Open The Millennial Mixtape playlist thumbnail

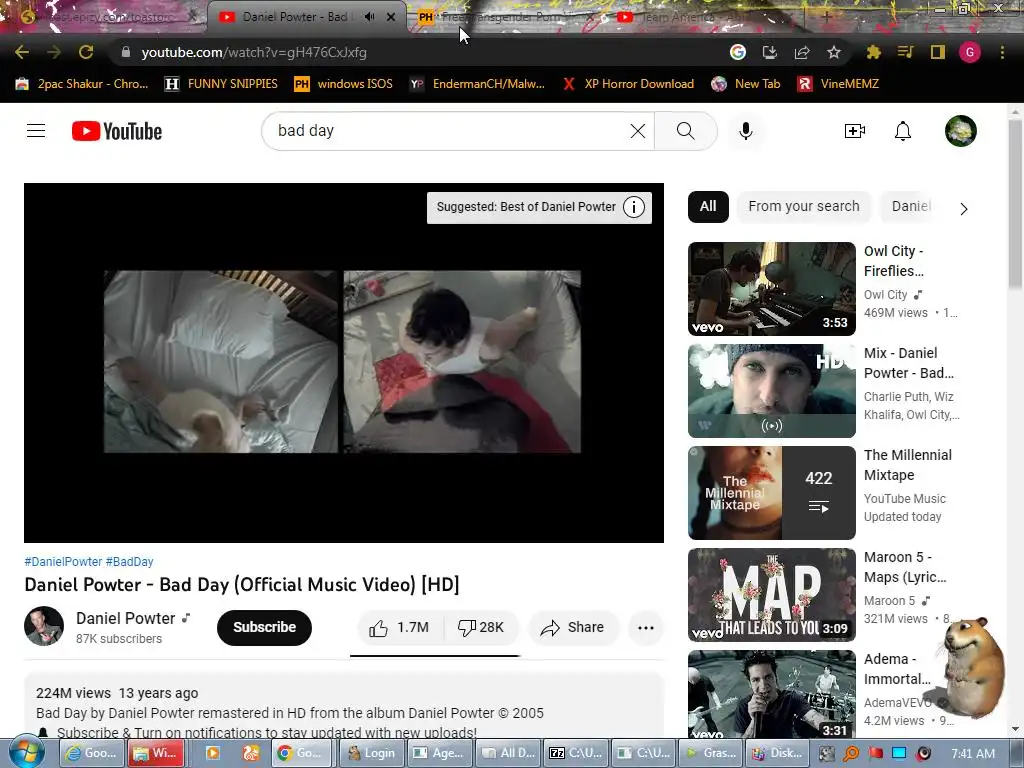[771, 492]
